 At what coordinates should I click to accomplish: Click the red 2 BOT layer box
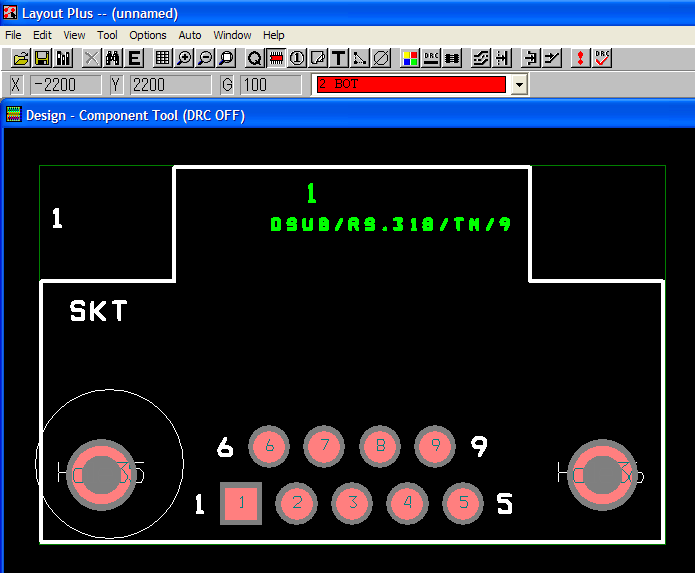[411, 84]
